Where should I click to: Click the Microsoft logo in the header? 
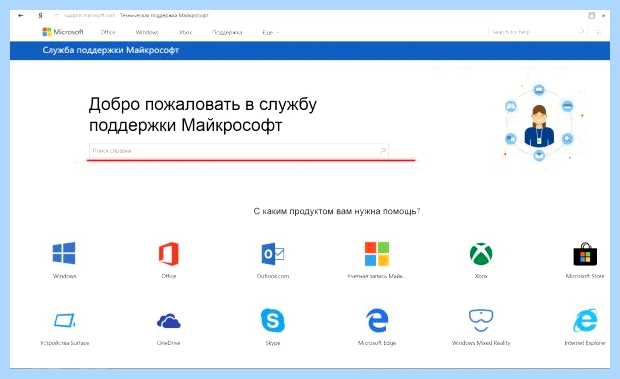tap(63, 32)
